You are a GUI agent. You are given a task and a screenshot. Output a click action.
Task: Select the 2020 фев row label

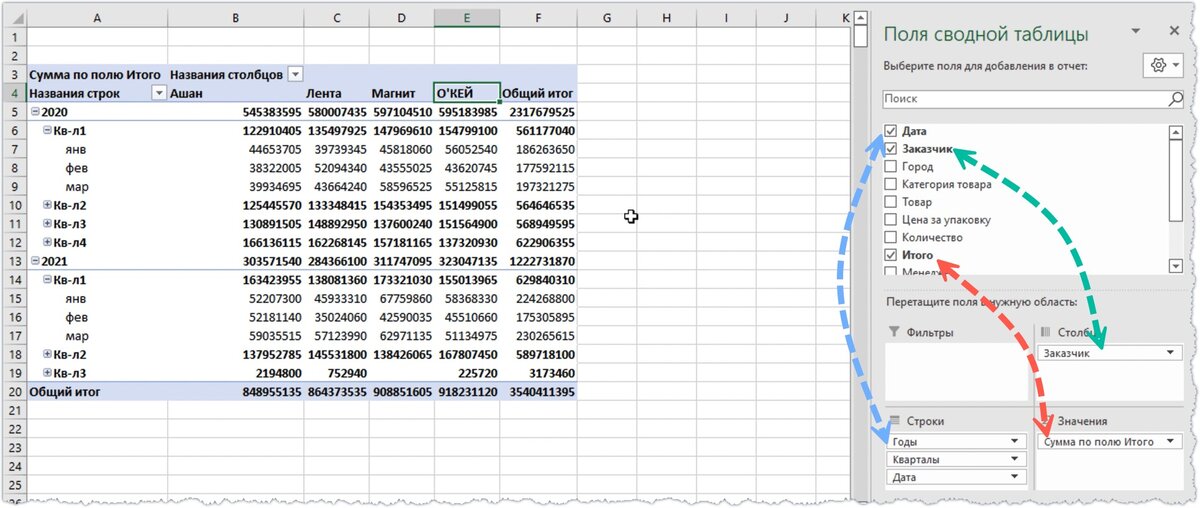click(97, 167)
